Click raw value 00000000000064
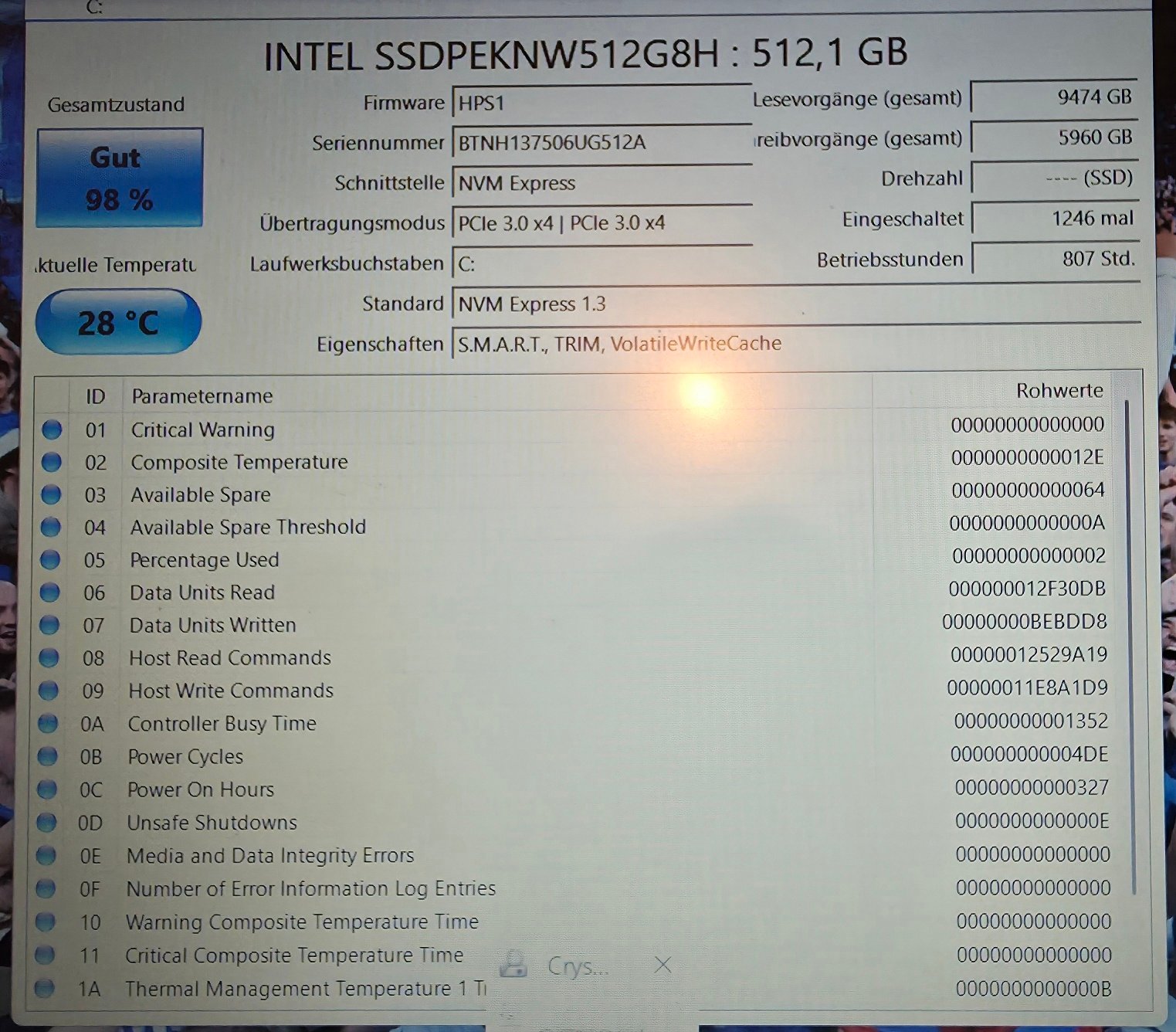 tap(1029, 490)
